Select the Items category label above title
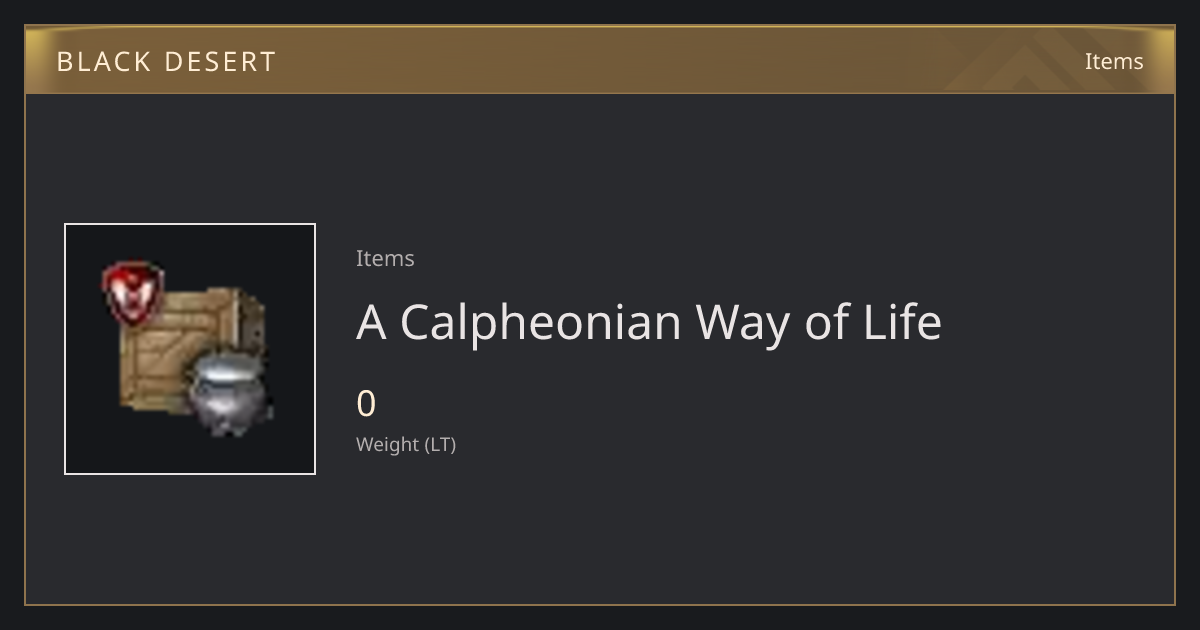This screenshot has height=630, width=1200. click(x=385, y=258)
